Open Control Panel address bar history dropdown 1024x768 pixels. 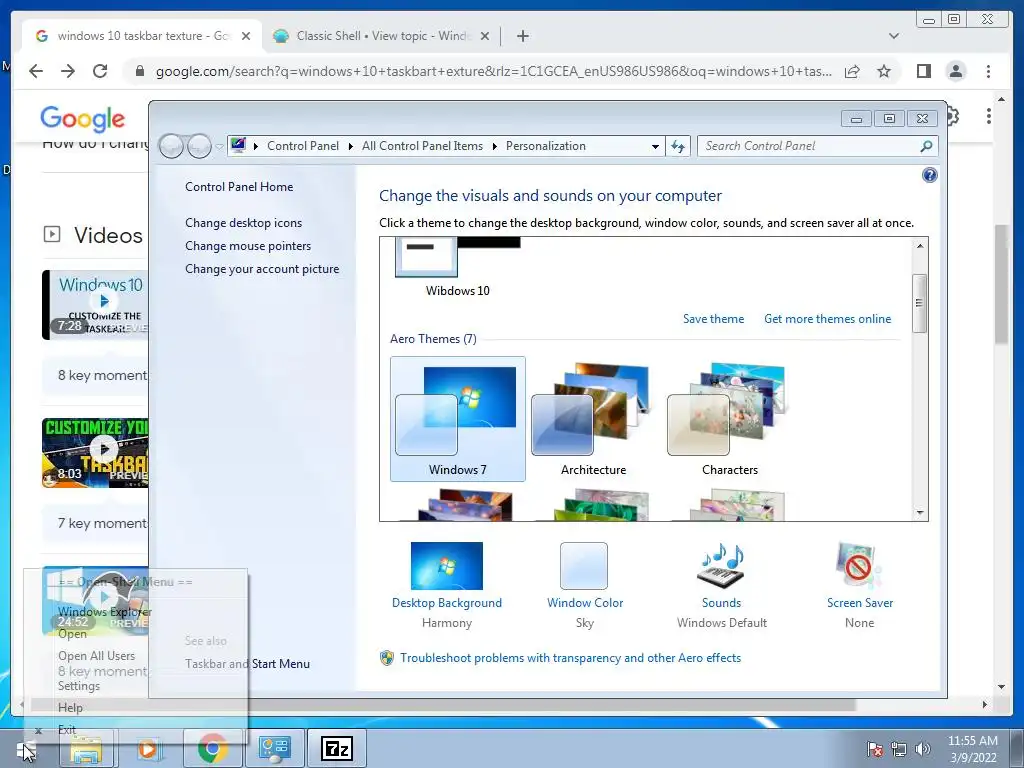tap(655, 146)
